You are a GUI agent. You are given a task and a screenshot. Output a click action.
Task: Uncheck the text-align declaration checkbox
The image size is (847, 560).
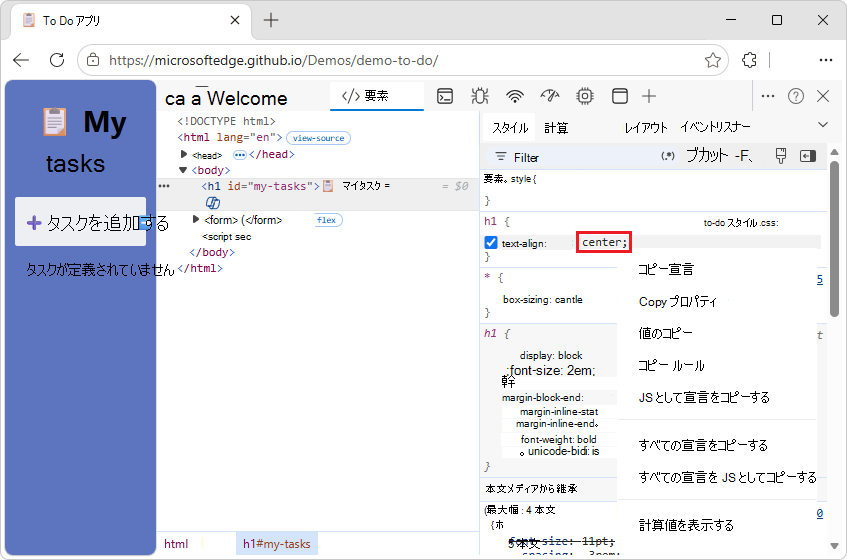[490, 243]
